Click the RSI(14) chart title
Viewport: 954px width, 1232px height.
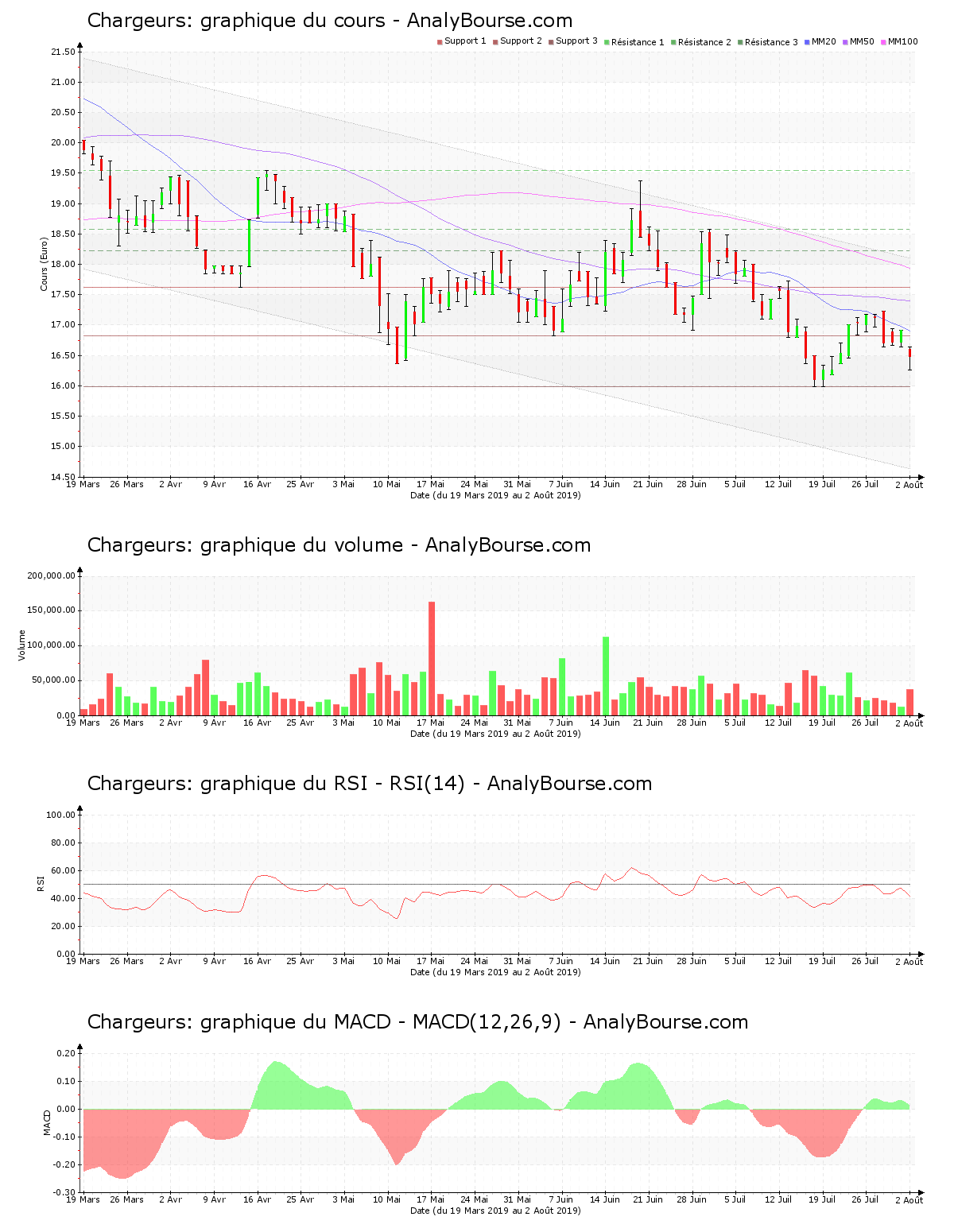point(370,784)
